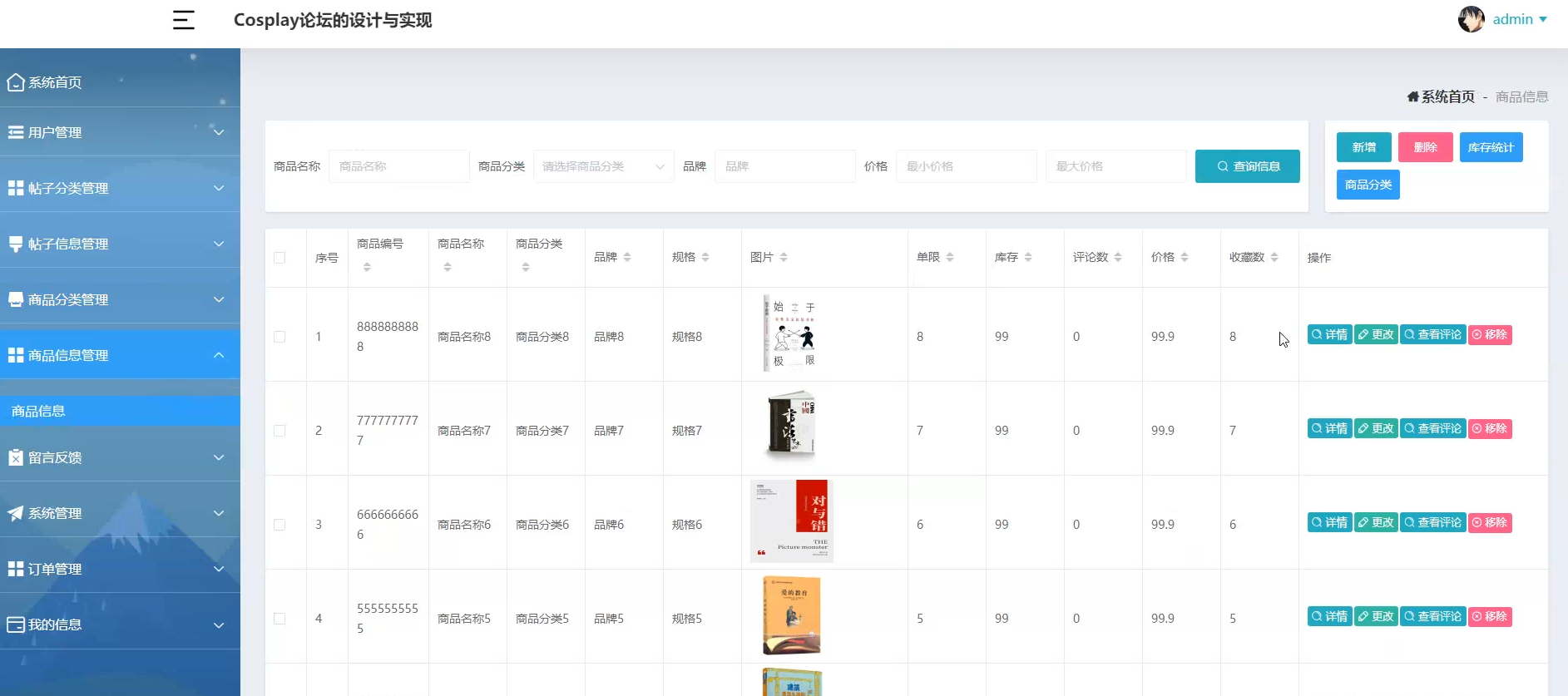The height and width of the screenshot is (696, 1568).
Task: Select the 商品信息 submenu item
Action: [120, 411]
